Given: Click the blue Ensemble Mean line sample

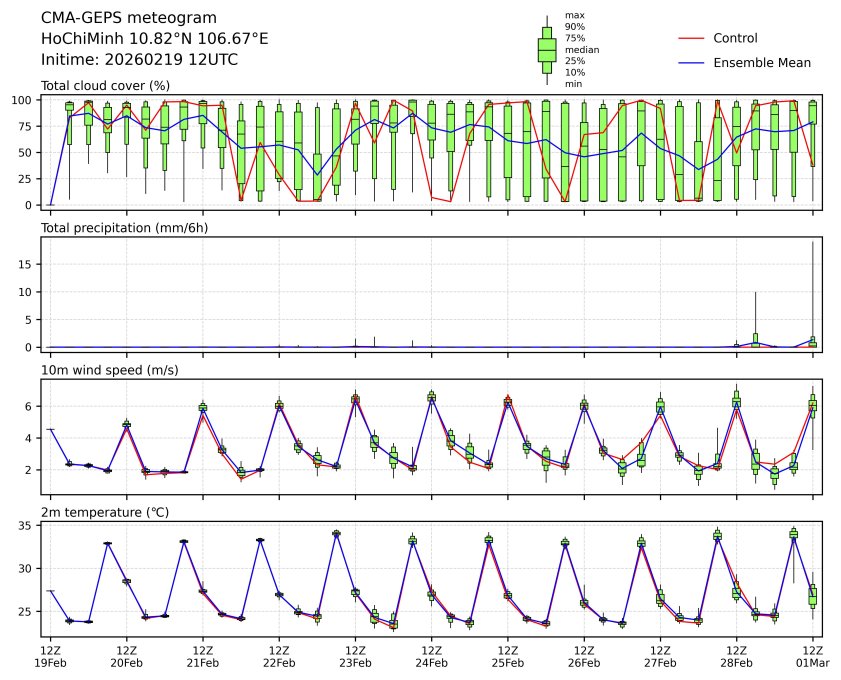Looking at the screenshot, I should [x=692, y=62].
